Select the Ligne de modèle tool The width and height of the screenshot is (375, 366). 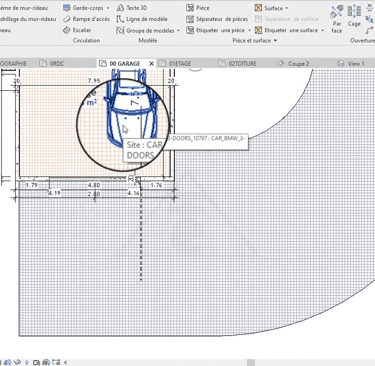pyautogui.click(x=142, y=19)
